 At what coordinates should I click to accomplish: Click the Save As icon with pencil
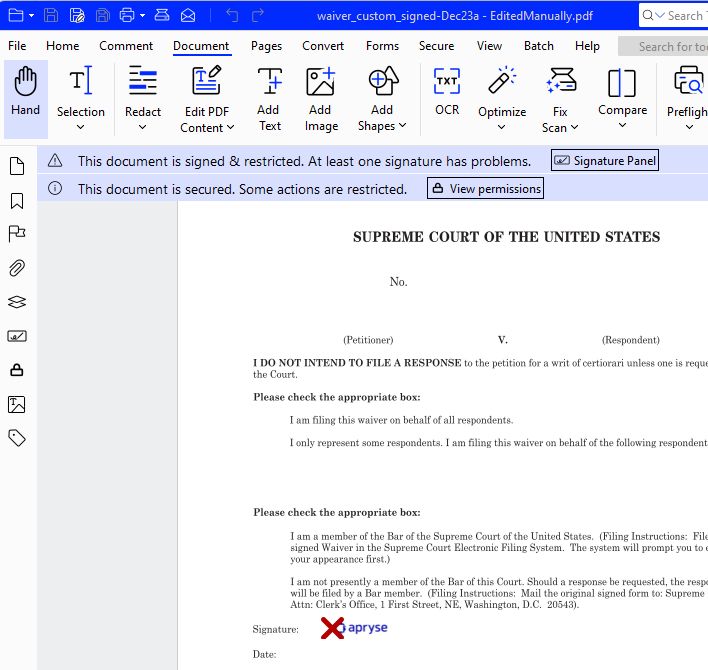pyautogui.click(x=77, y=15)
